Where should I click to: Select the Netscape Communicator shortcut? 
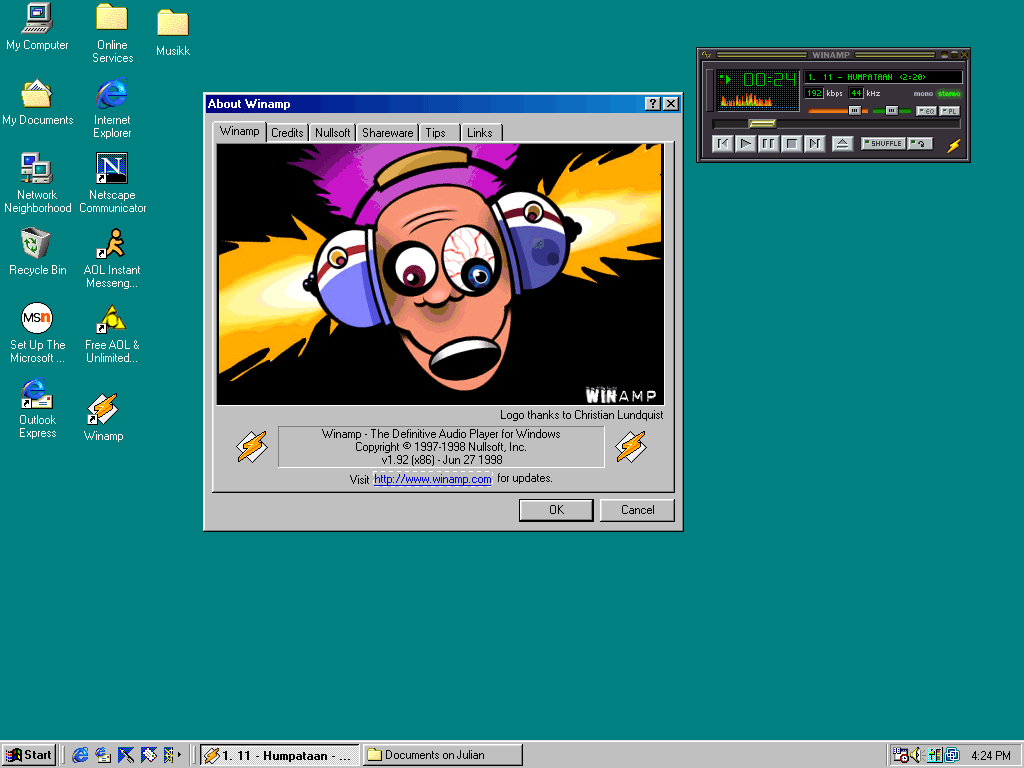coord(112,184)
